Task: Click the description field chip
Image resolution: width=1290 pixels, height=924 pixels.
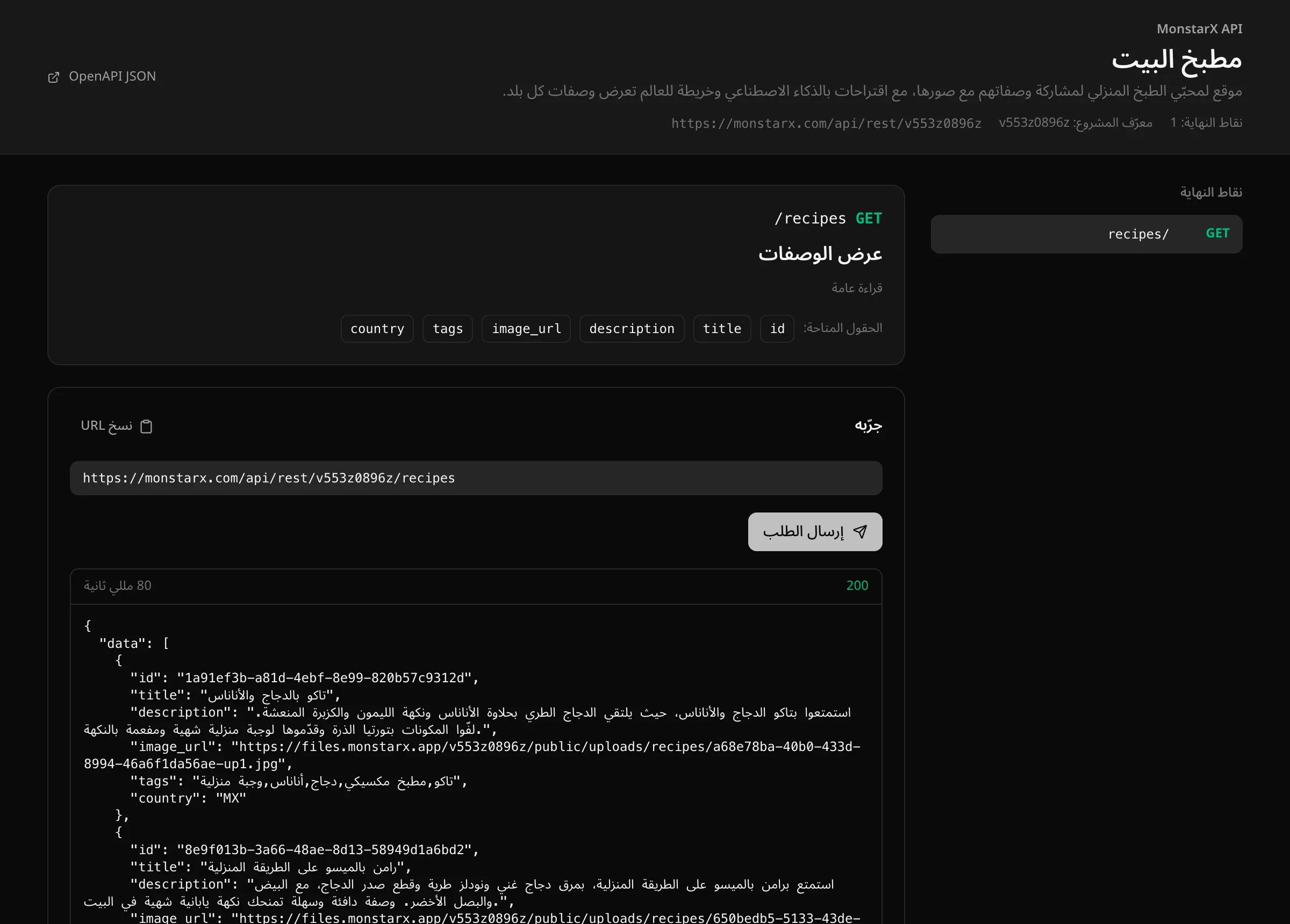Action: (632, 329)
